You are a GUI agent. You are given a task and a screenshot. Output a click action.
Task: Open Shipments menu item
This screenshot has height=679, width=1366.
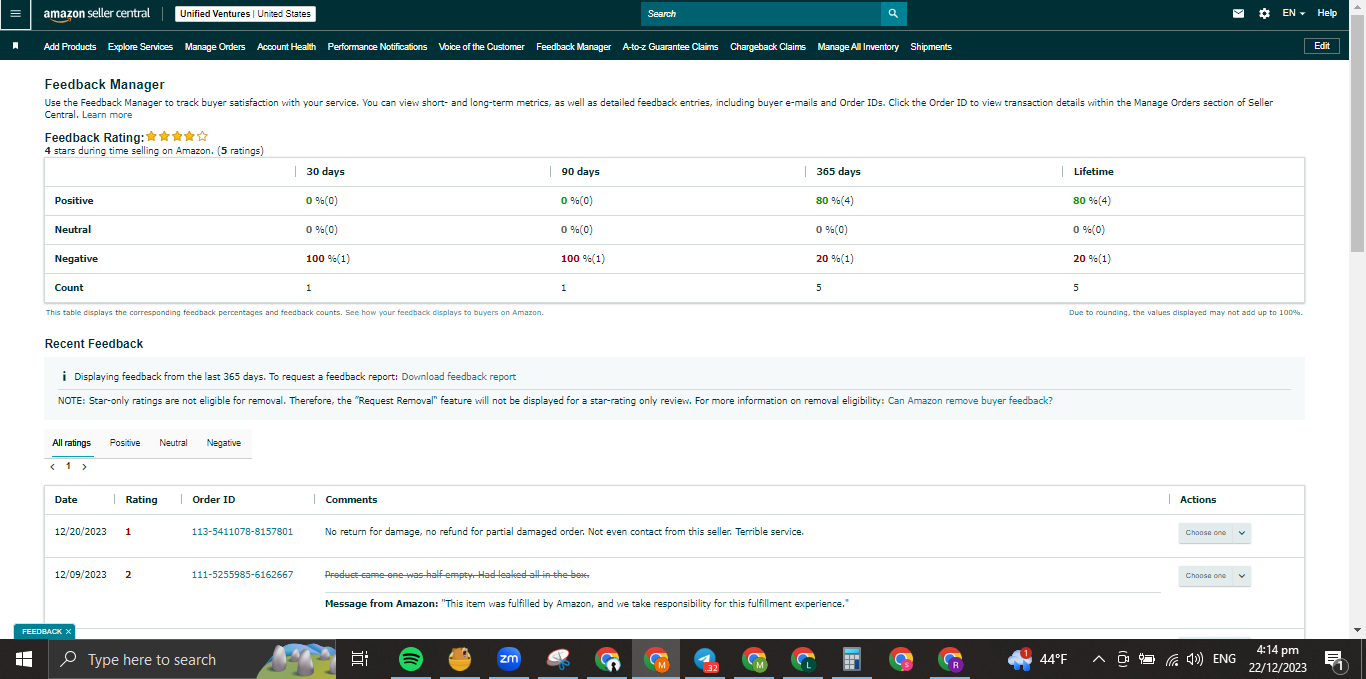tap(931, 47)
